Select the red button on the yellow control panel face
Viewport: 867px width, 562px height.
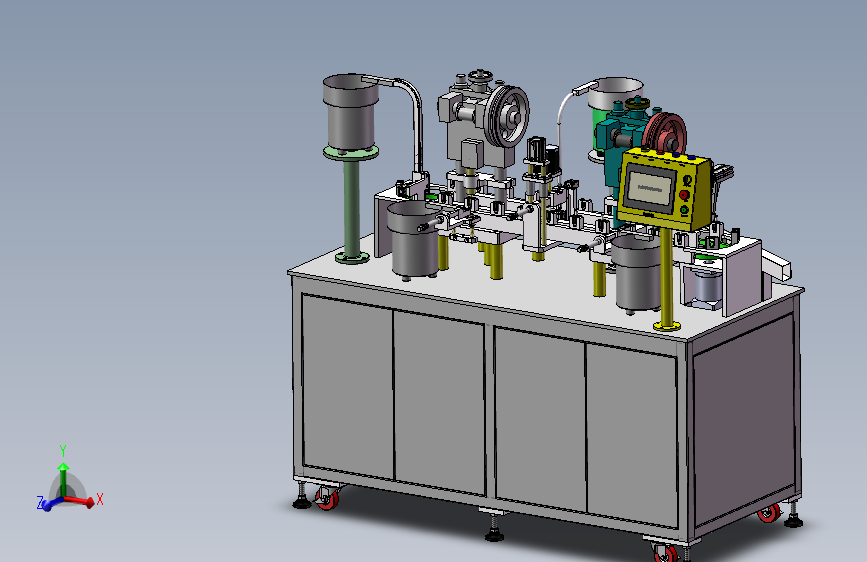684,195
